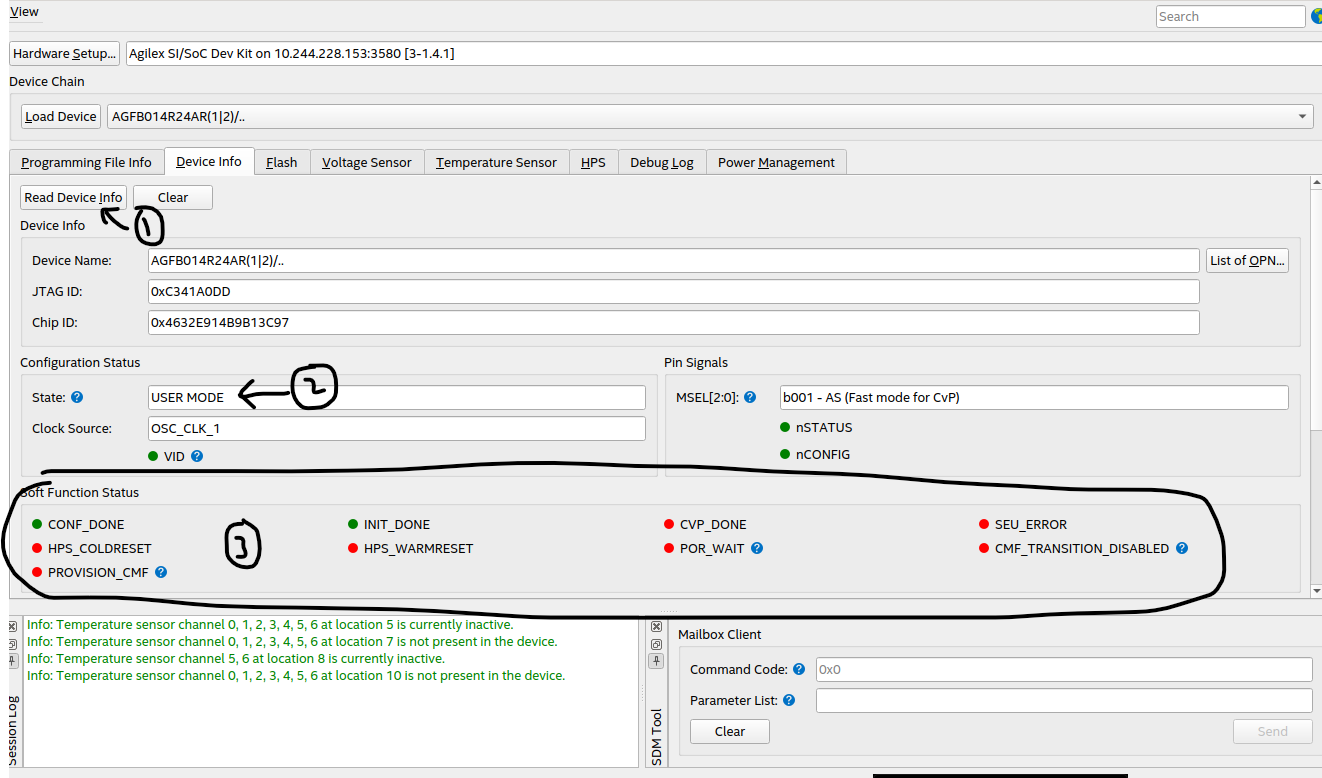1322x778 pixels.
Task: Open the Flash tab
Action: pyautogui.click(x=281, y=162)
